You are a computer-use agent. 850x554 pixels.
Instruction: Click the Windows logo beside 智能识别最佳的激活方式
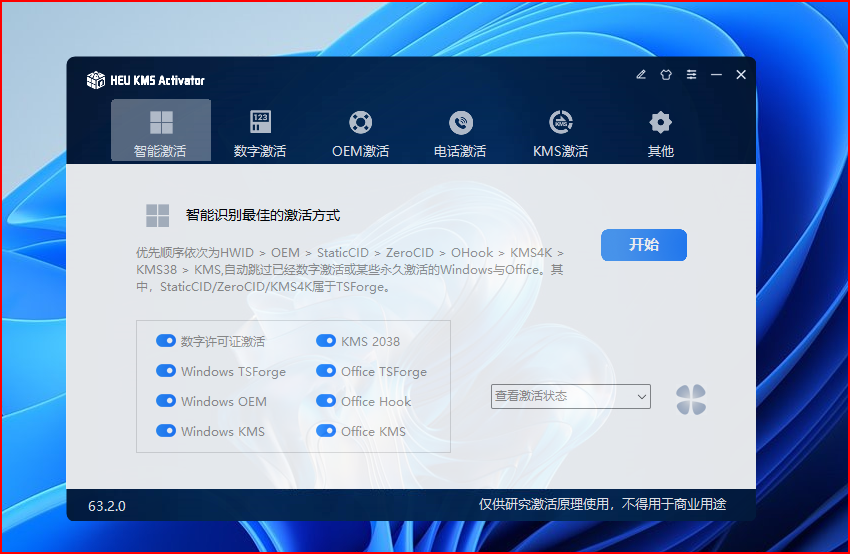coord(158,216)
